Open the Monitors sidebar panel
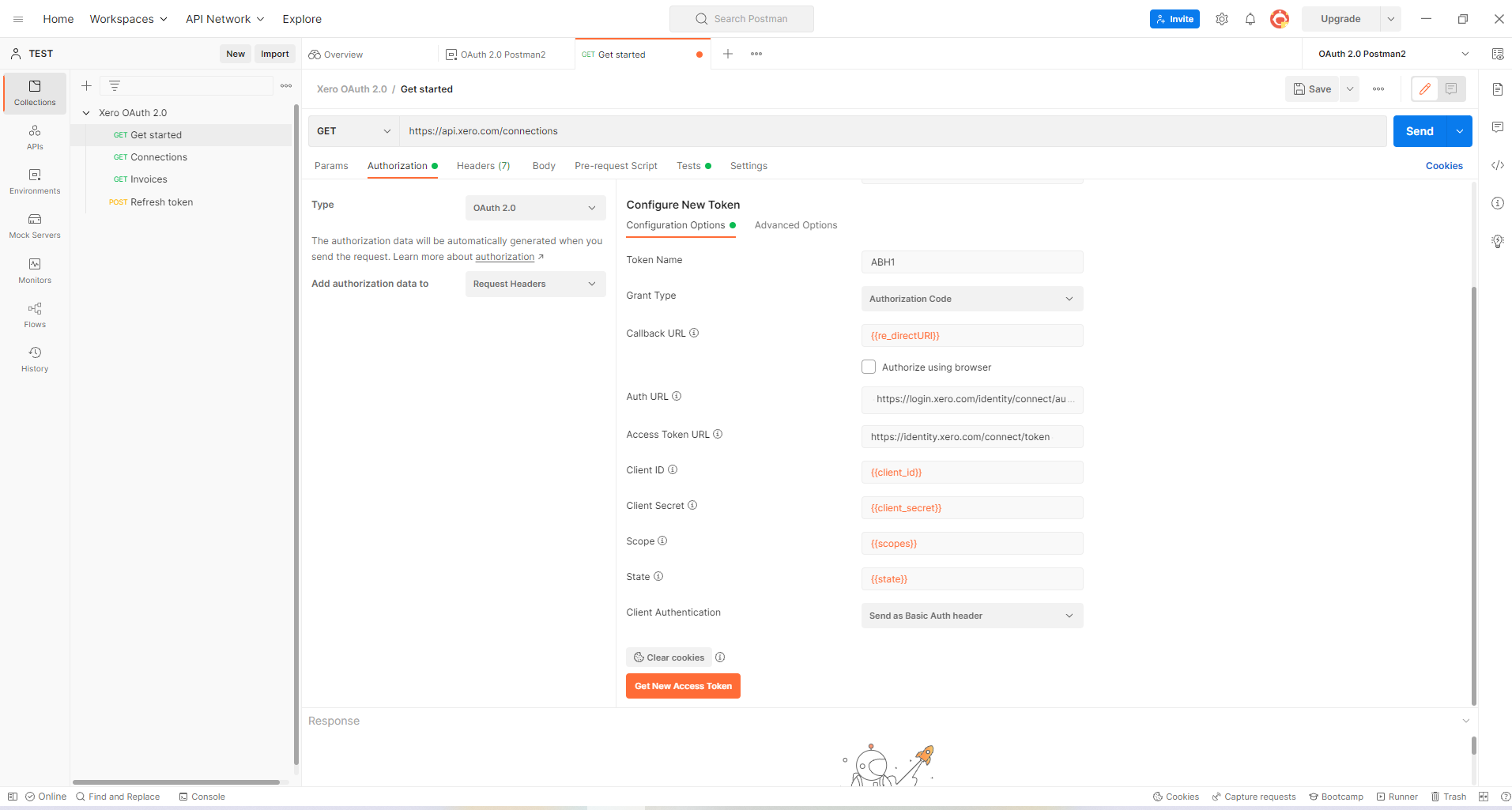This screenshot has width=1512, height=810. 35,271
